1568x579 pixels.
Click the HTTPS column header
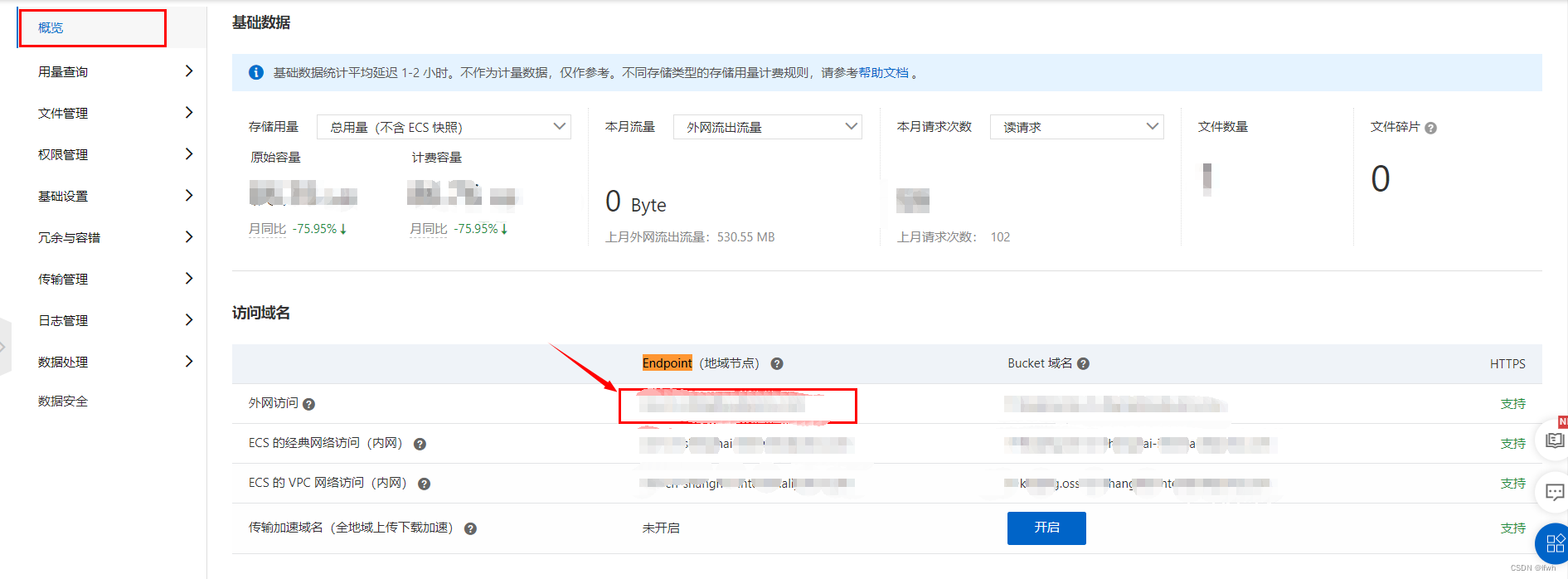tap(1507, 364)
